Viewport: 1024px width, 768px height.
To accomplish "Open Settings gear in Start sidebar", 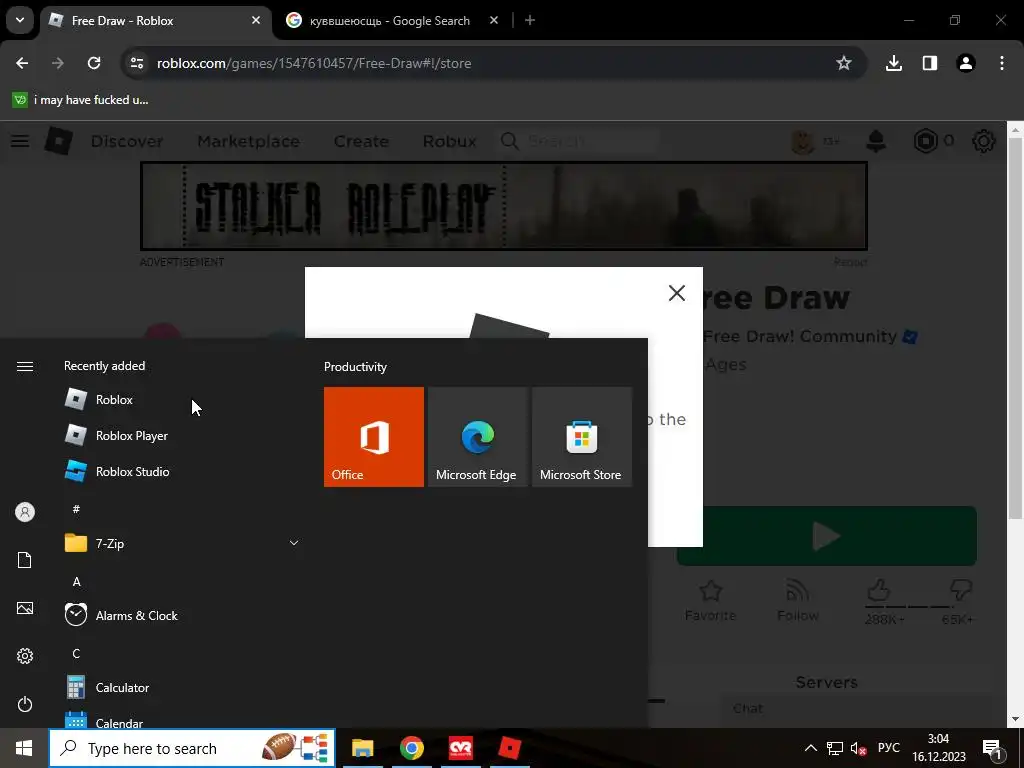I will coord(25,656).
